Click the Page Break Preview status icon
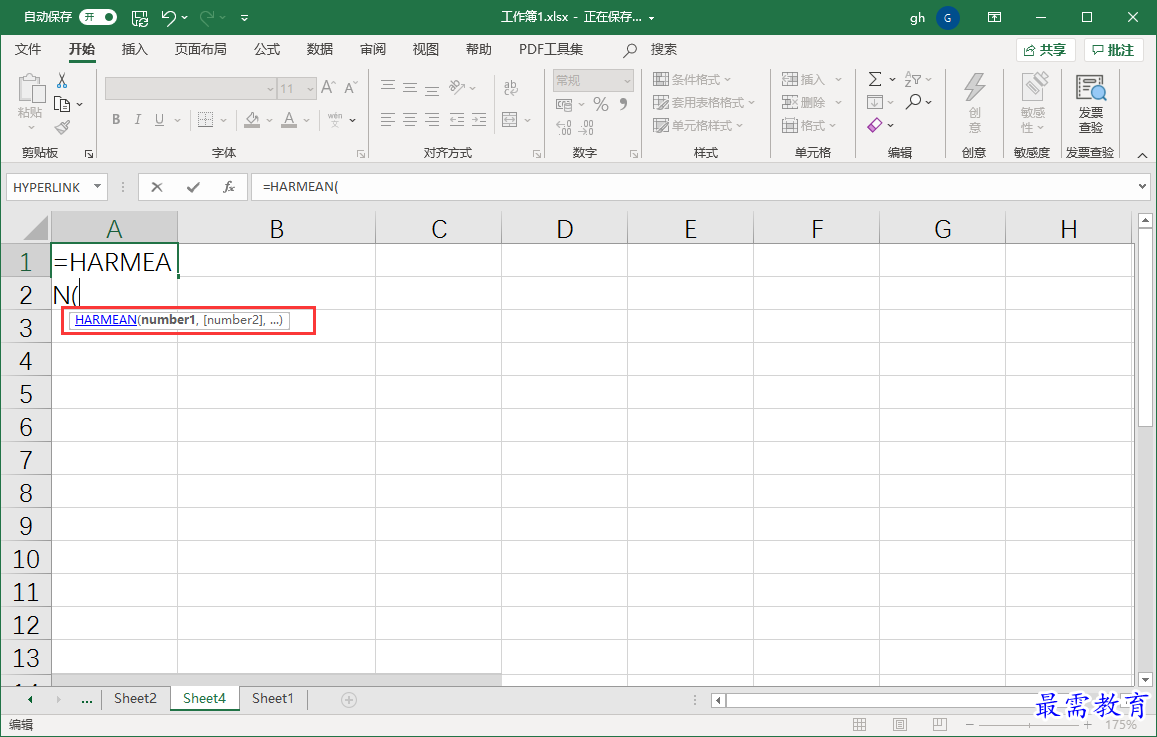The height and width of the screenshot is (737, 1157). [939, 724]
